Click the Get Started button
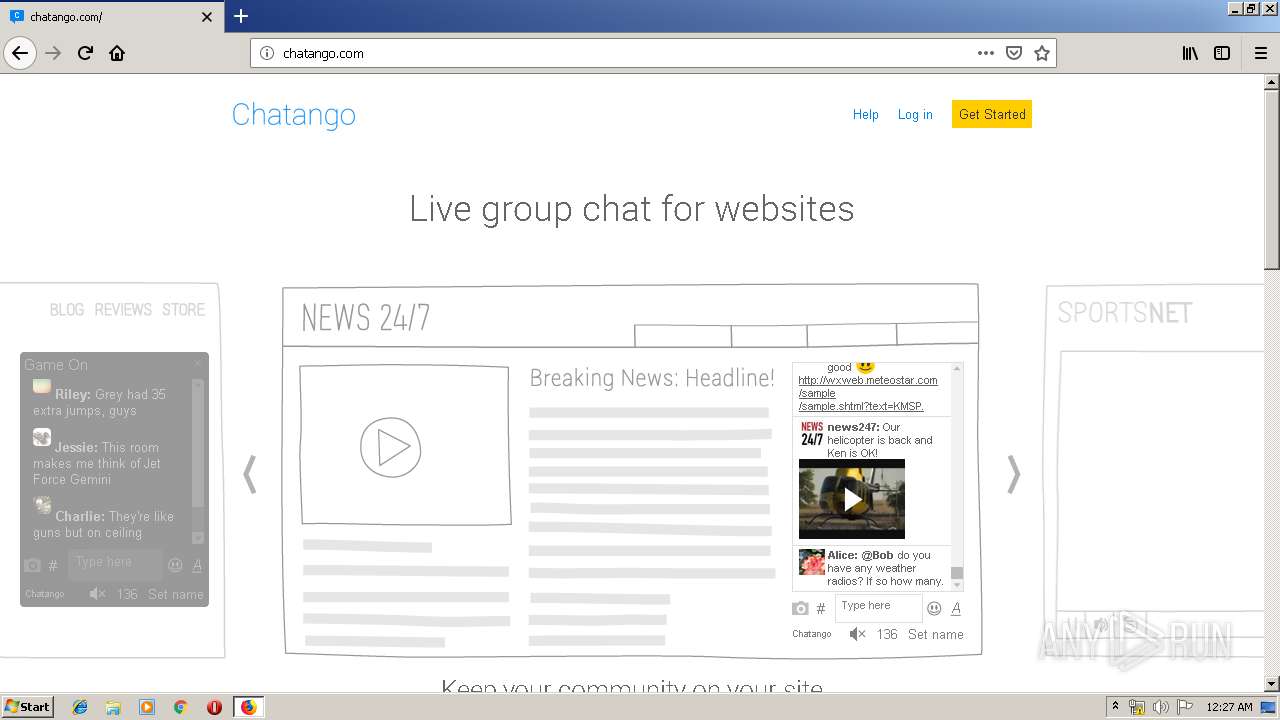Image resolution: width=1280 pixels, height=720 pixels. 992,115
